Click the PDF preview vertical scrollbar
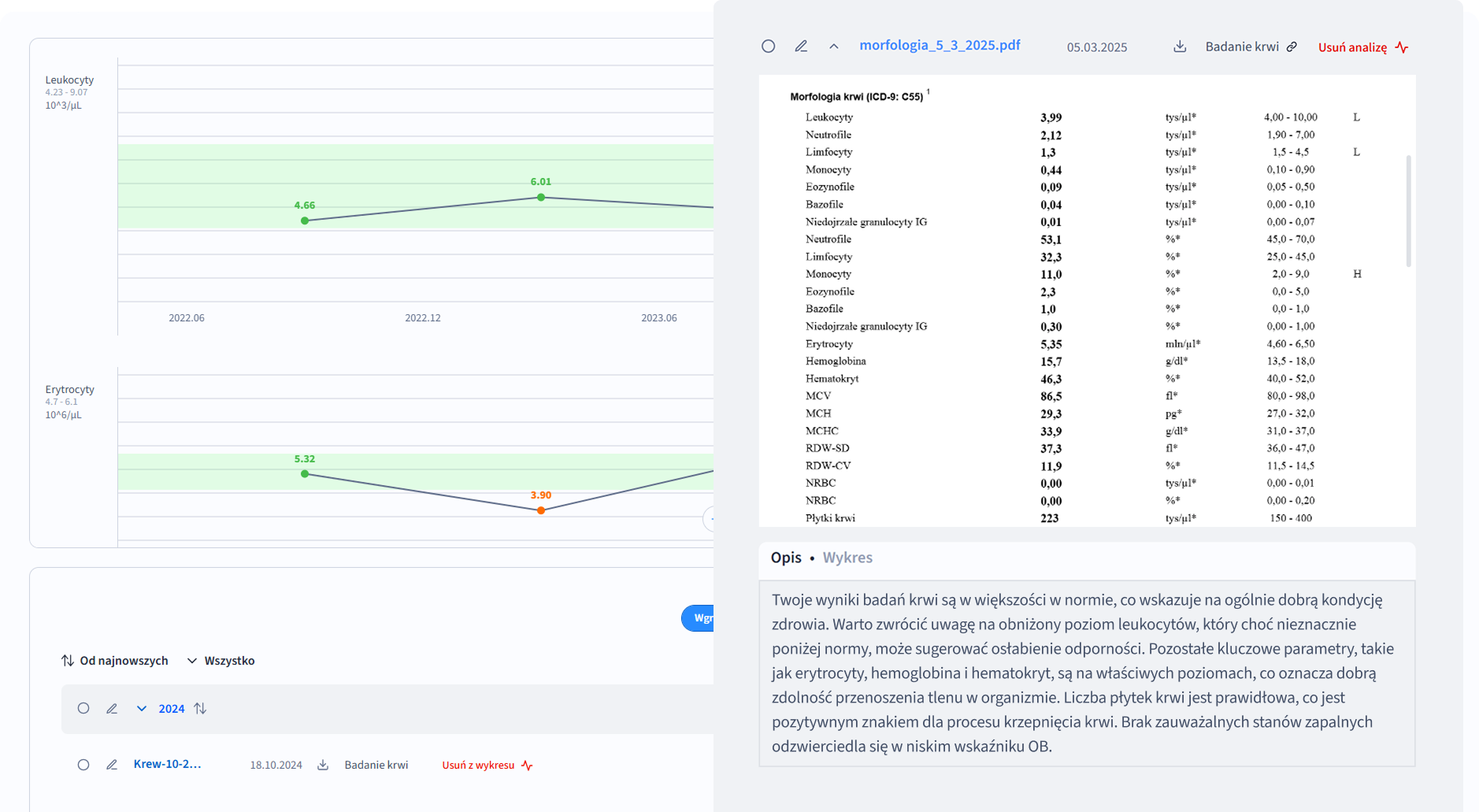Screen dimensions: 1479x812 (x=1408, y=211)
